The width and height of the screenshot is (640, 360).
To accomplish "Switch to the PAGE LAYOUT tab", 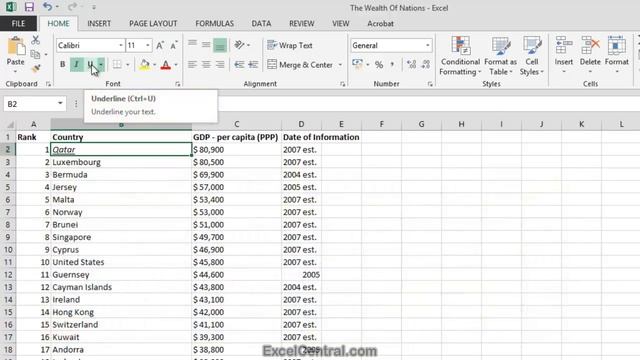I will 153,24.
